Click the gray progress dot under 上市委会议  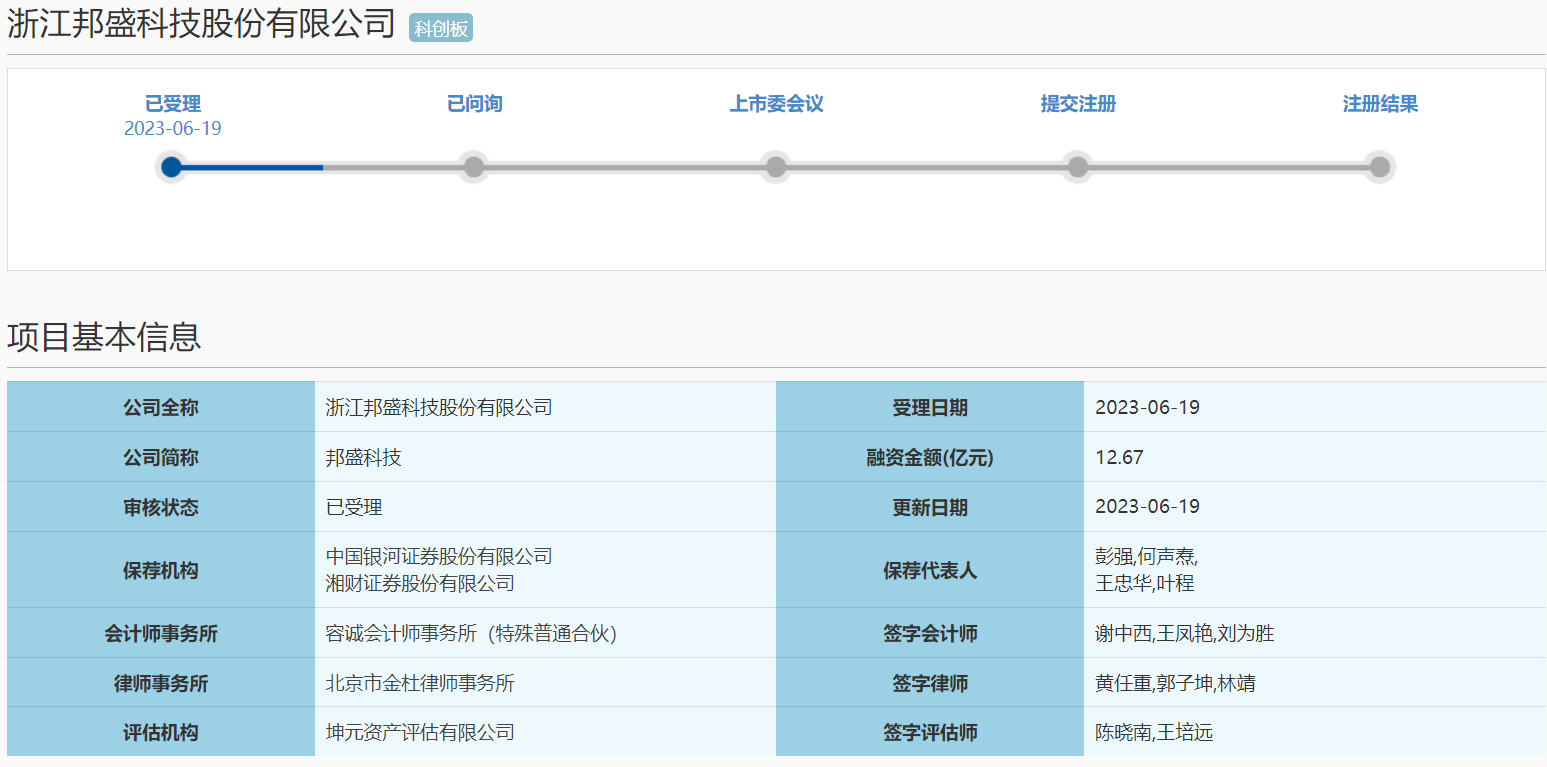776,167
